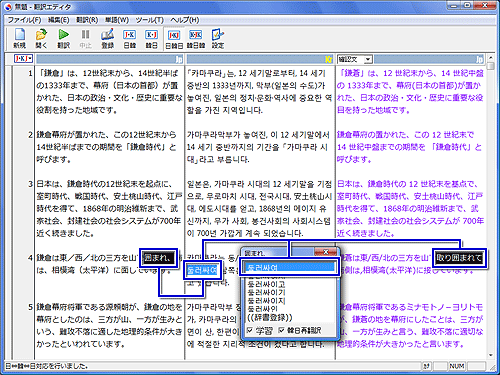Select the J-K 日韓 mode icon
Screen dimensions: 500x375
pos(129,39)
